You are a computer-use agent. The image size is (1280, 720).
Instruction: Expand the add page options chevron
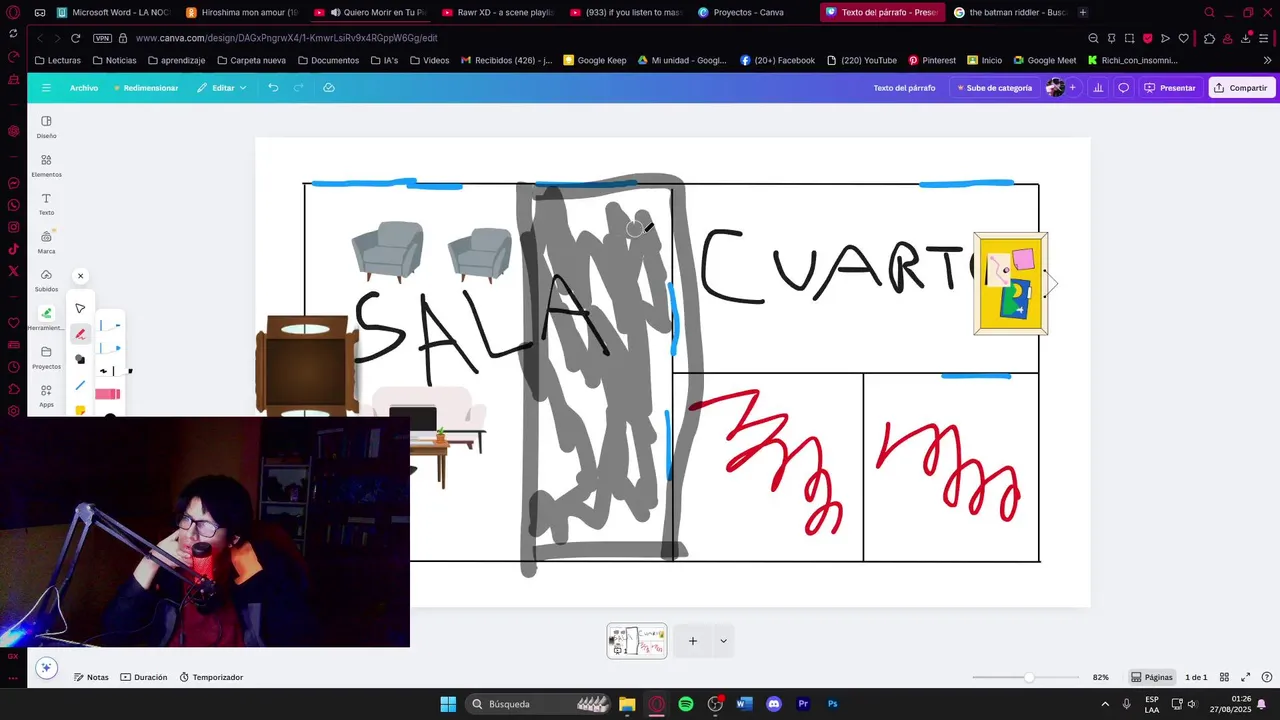click(x=723, y=641)
